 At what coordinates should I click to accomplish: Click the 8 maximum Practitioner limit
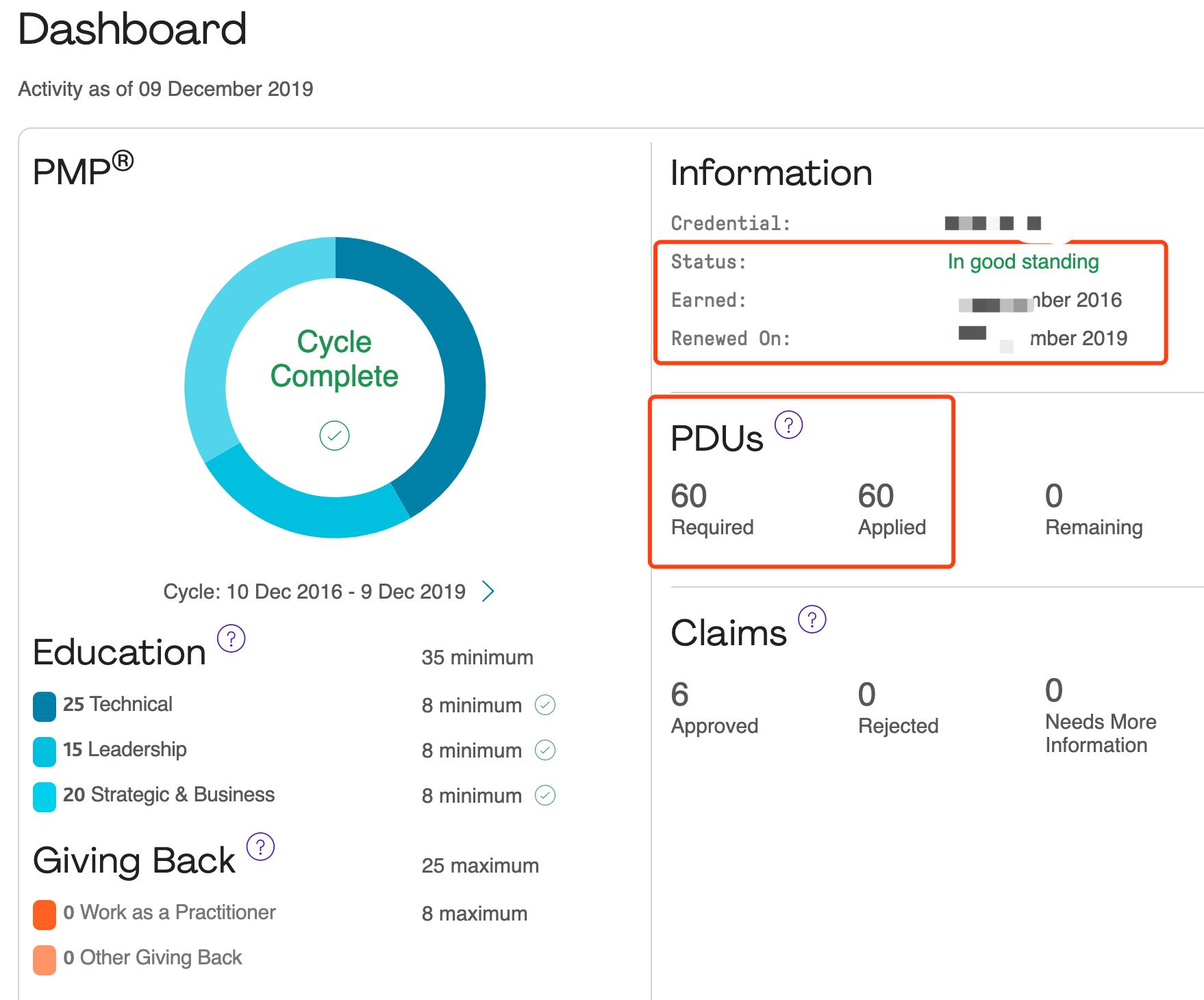(475, 914)
